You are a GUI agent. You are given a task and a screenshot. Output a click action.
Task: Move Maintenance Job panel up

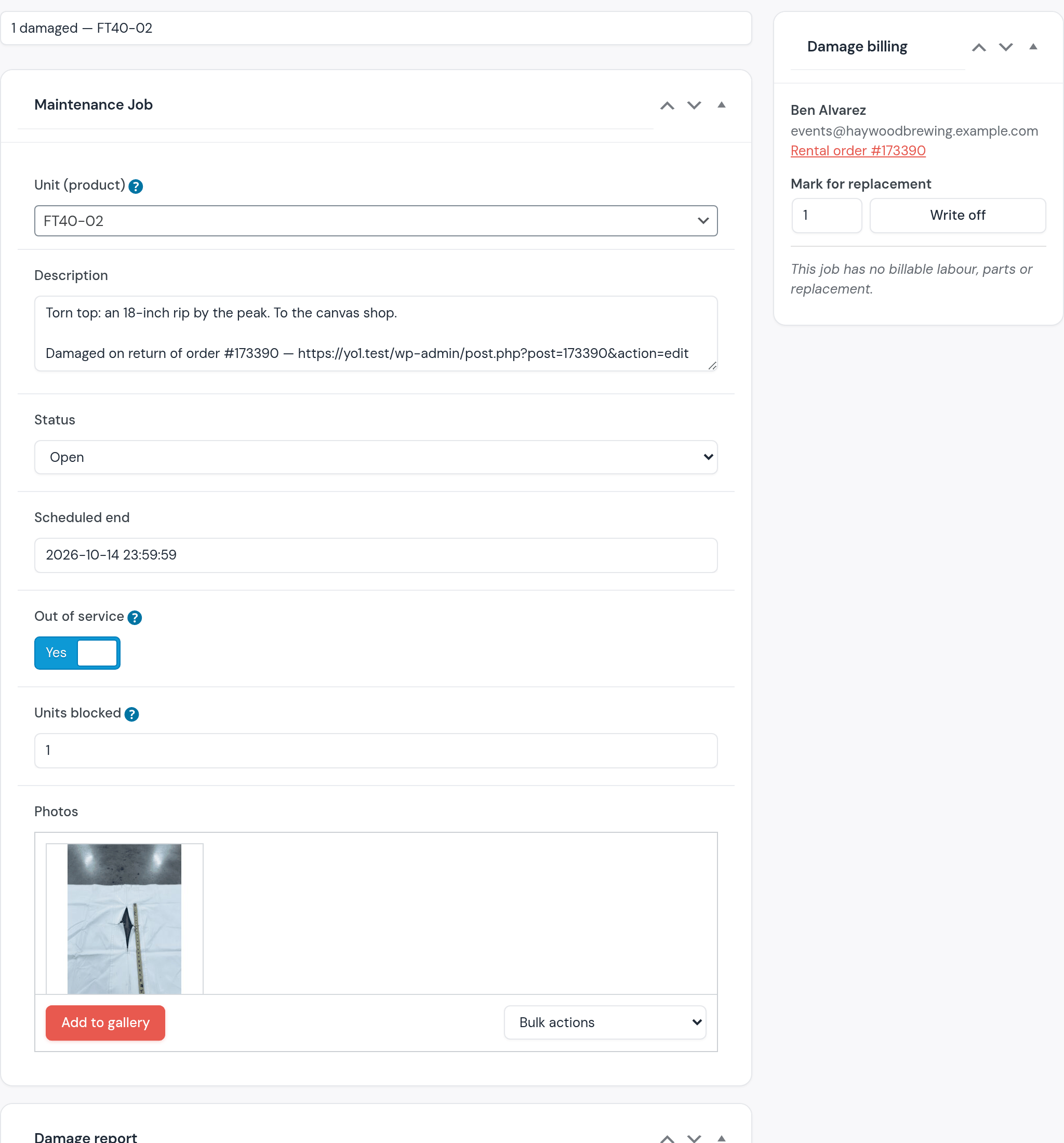(x=667, y=105)
